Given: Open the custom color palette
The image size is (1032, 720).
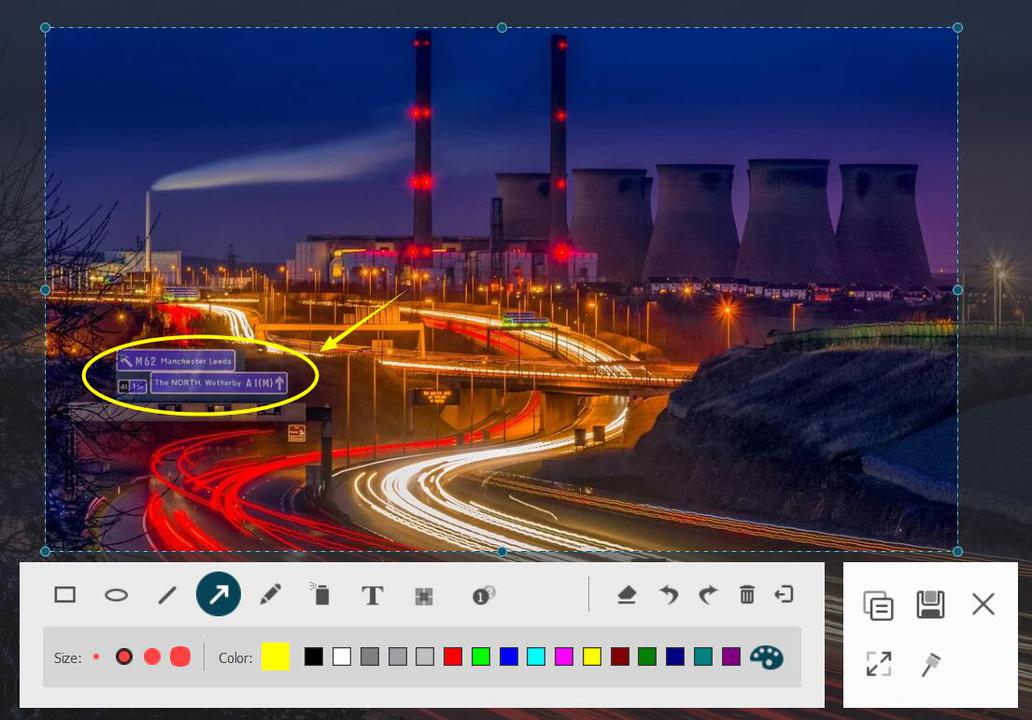Looking at the screenshot, I should click(766, 657).
